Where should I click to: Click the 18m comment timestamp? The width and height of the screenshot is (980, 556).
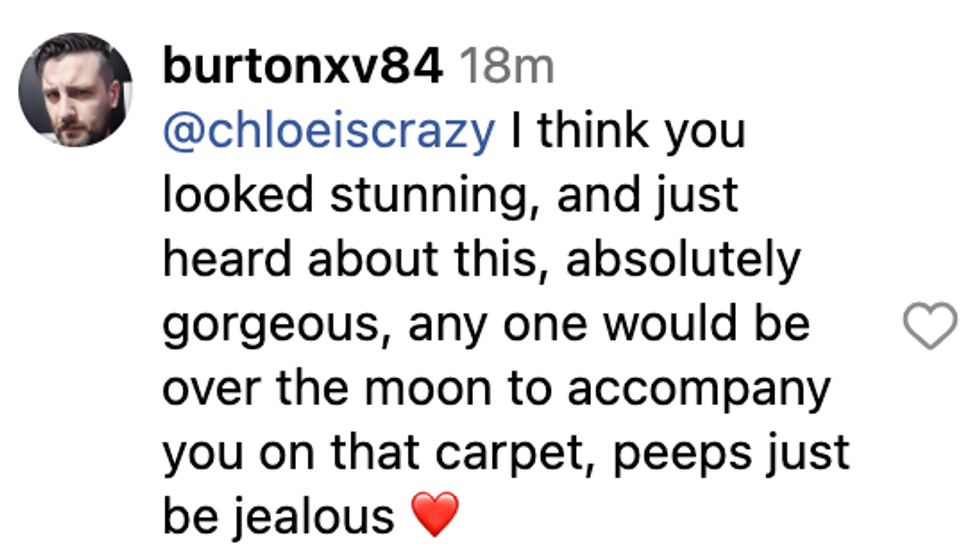[x=505, y=67]
